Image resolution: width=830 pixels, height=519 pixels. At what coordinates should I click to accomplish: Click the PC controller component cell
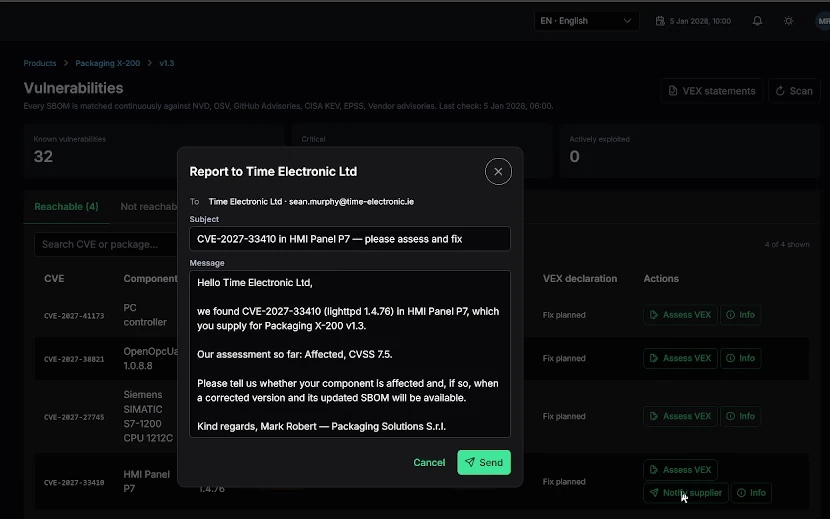point(145,315)
